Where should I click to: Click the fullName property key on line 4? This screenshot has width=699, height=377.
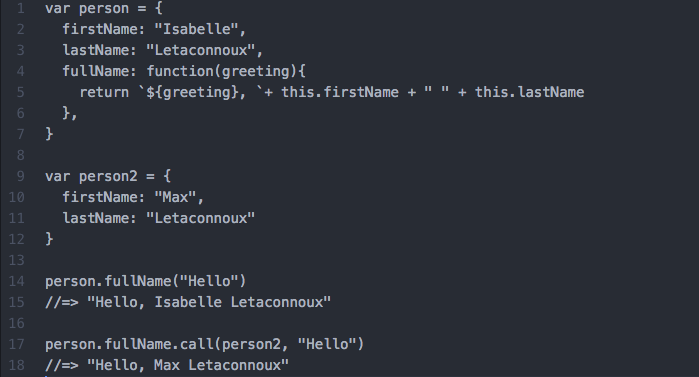pos(95,71)
